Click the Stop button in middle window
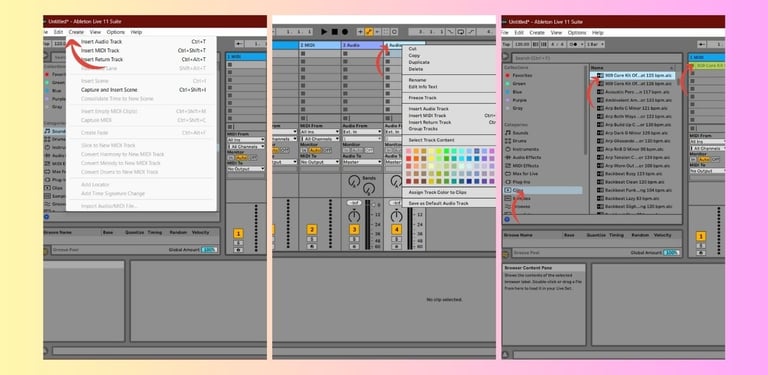 pyautogui.click(x=335, y=31)
